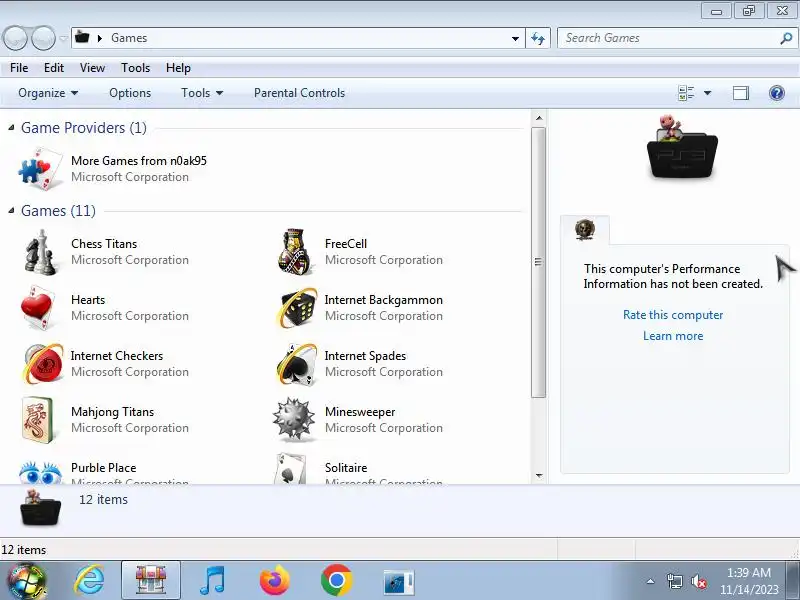
Task: Toggle the preview pane icon
Action: [741, 93]
